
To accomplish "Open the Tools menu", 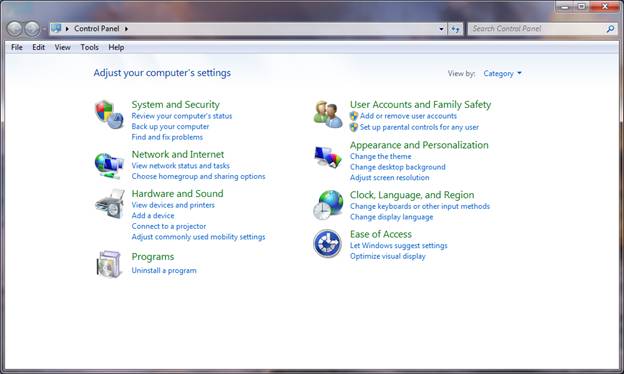I will pos(90,47).
